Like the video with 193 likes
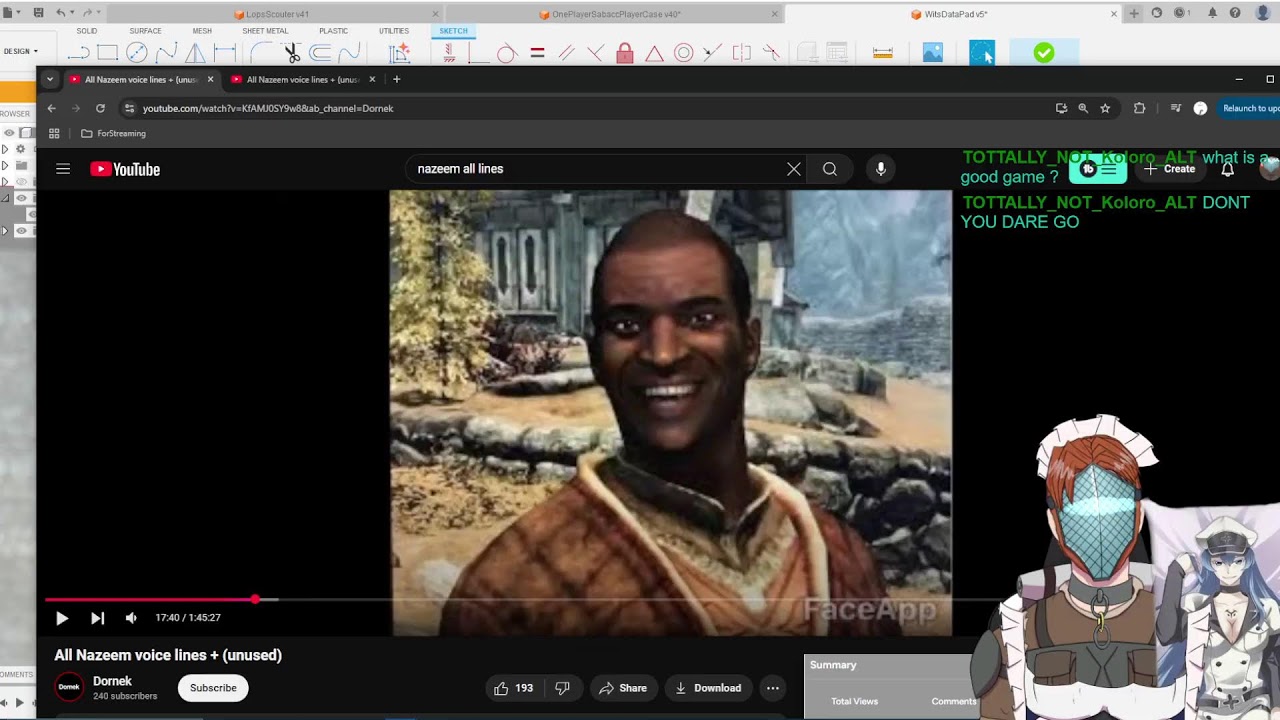Viewport: 1280px width, 720px height. click(x=514, y=688)
